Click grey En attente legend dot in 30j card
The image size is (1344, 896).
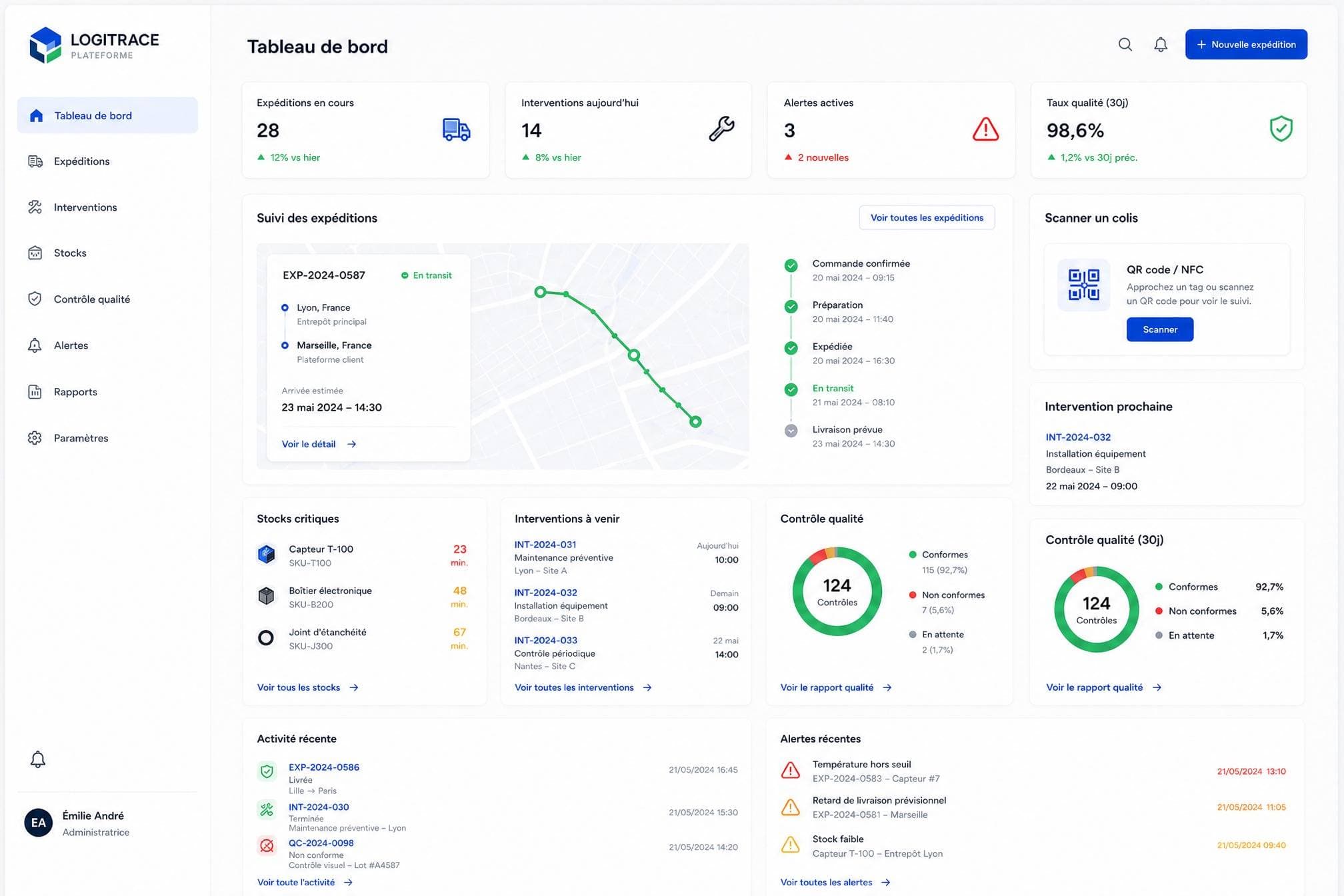1159,635
